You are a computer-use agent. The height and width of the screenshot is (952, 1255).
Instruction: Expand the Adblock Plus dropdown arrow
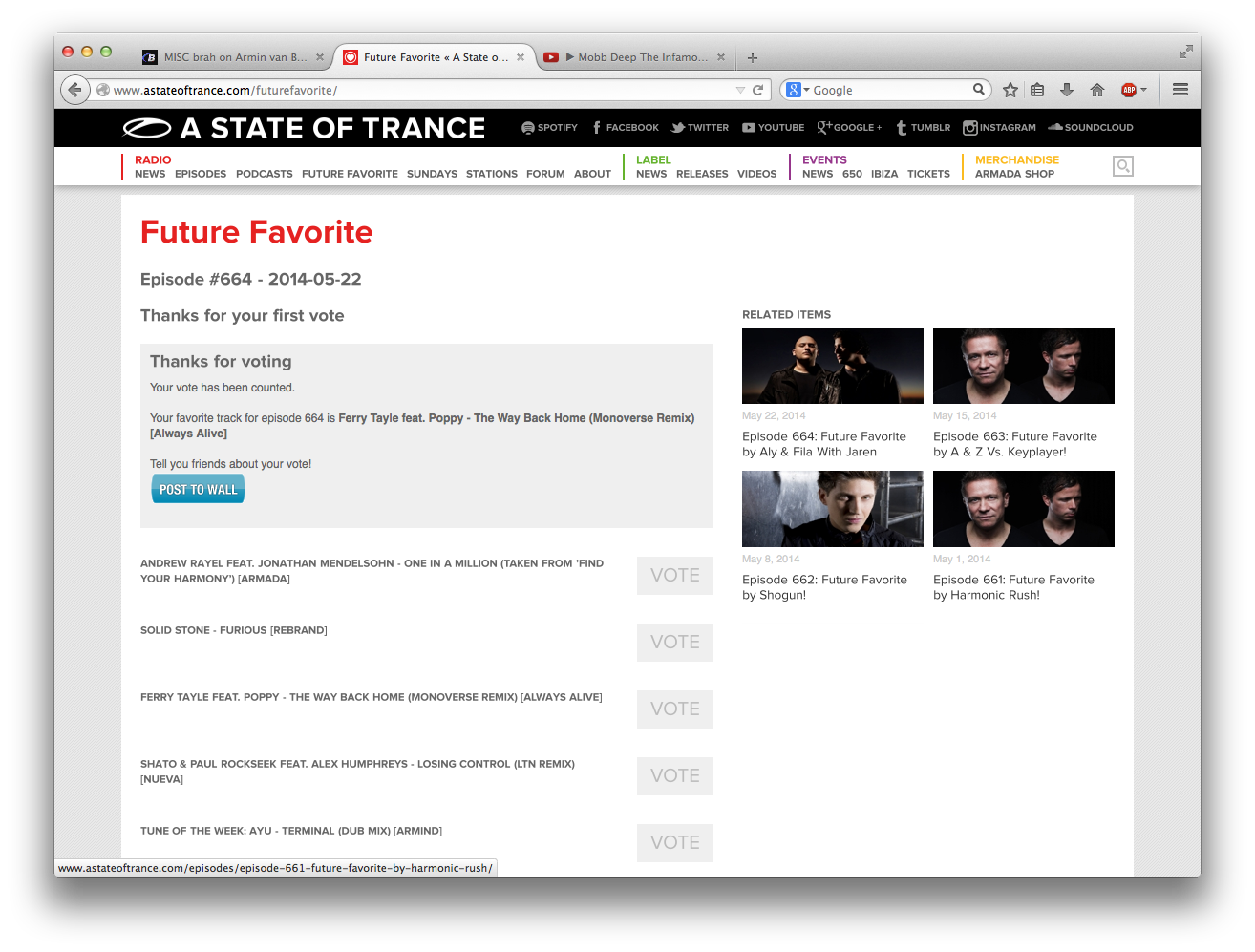(1143, 90)
